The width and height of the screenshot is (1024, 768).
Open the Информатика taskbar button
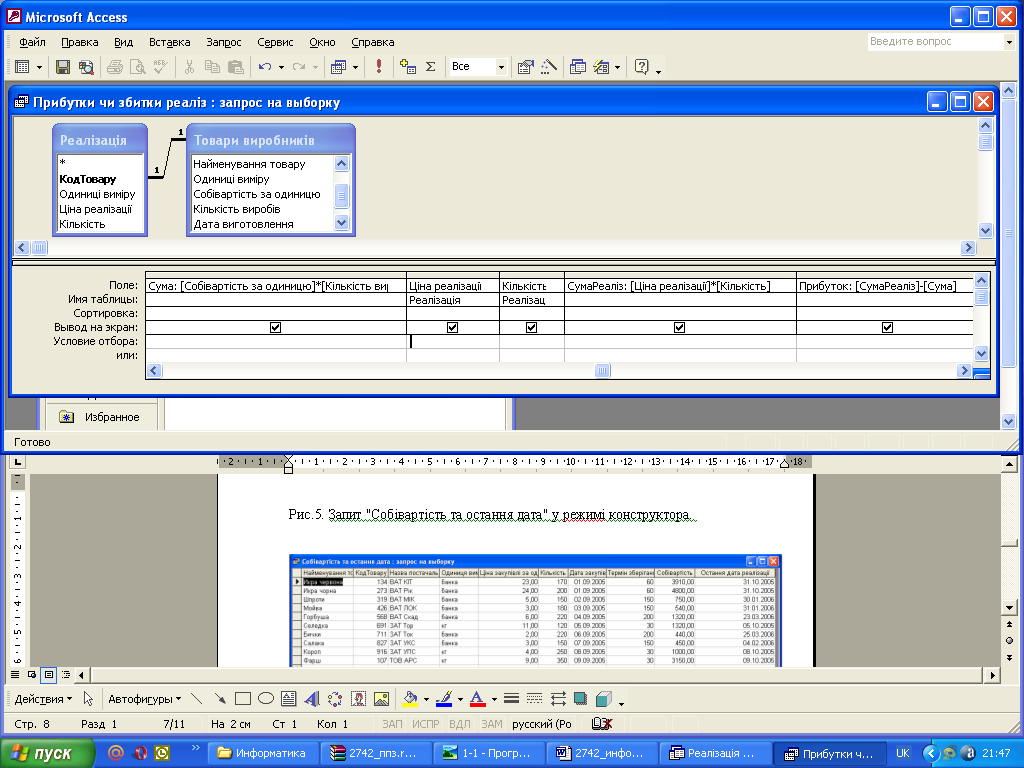point(263,753)
